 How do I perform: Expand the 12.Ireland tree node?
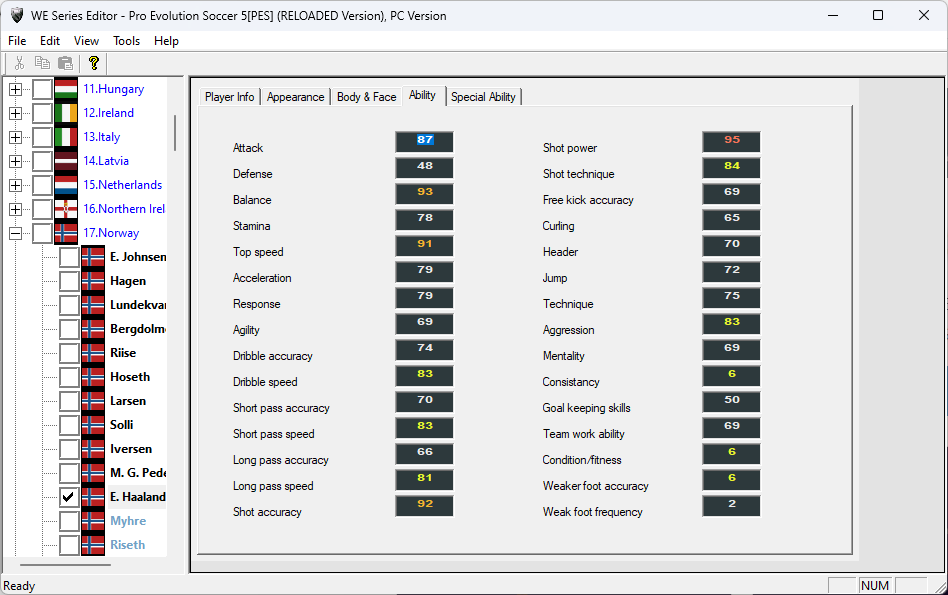[x=16, y=113]
